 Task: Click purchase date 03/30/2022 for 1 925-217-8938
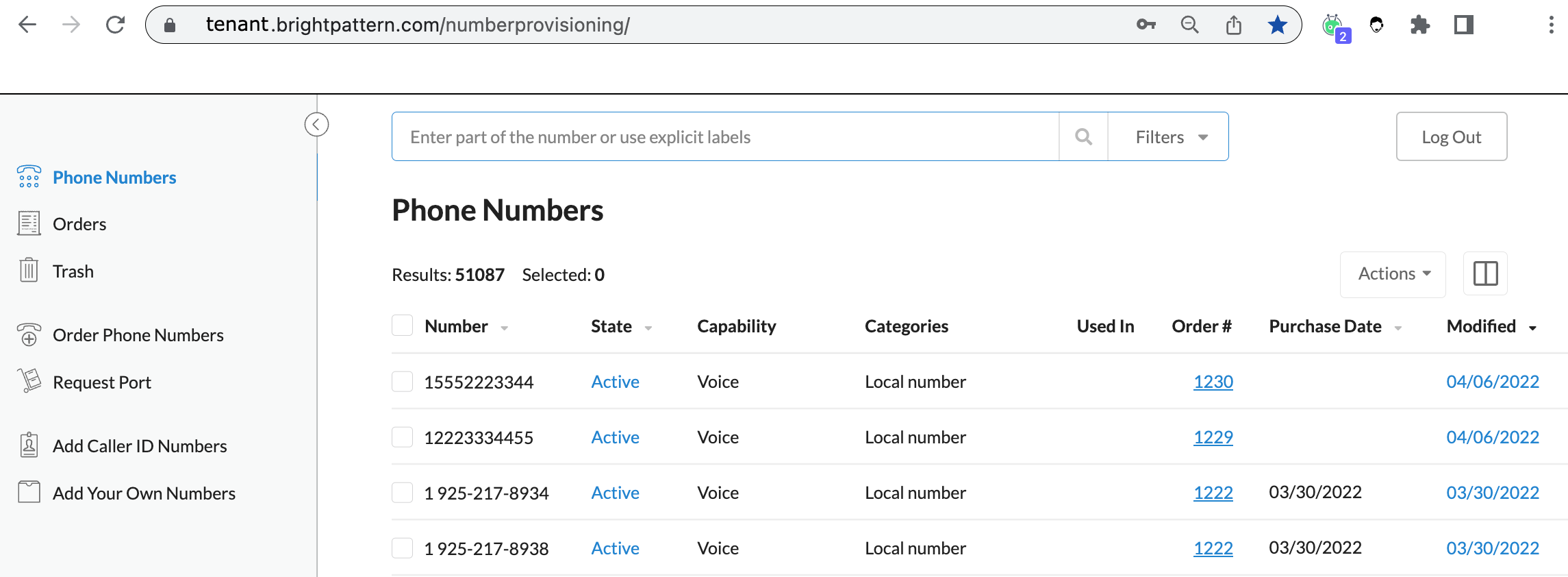click(1315, 548)
